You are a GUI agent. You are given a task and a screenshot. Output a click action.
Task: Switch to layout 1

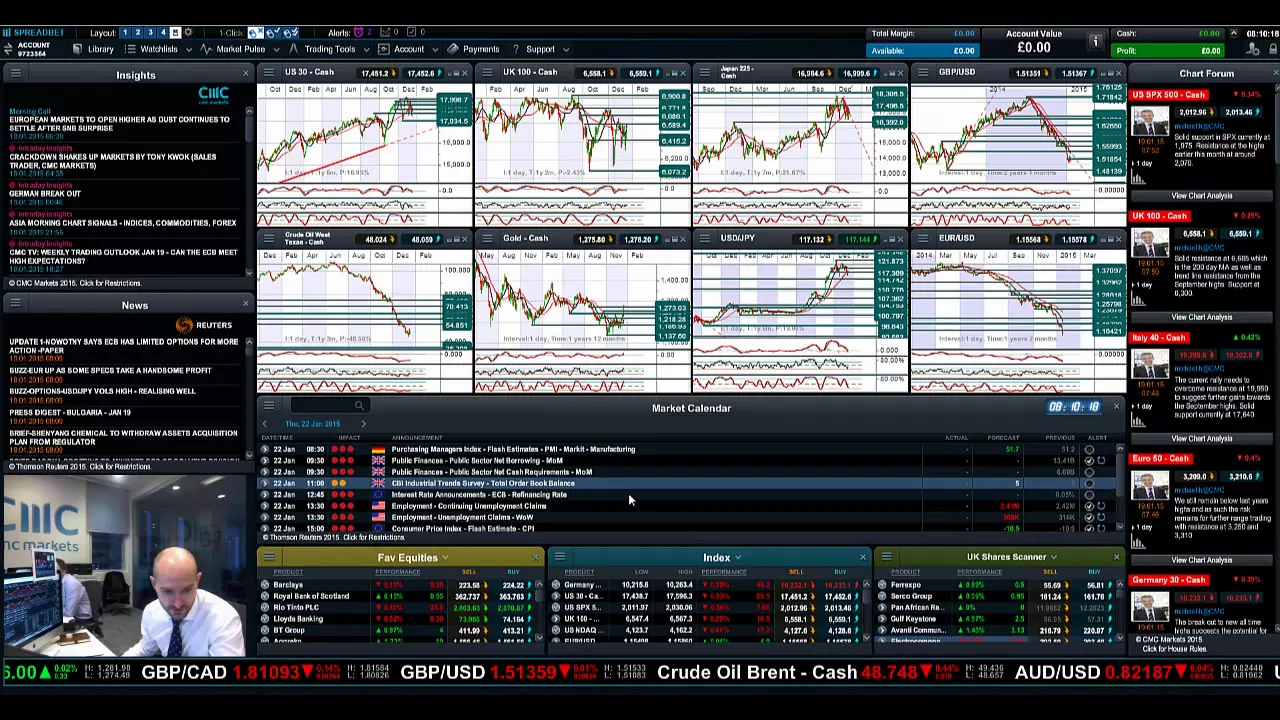coord(125,33)
